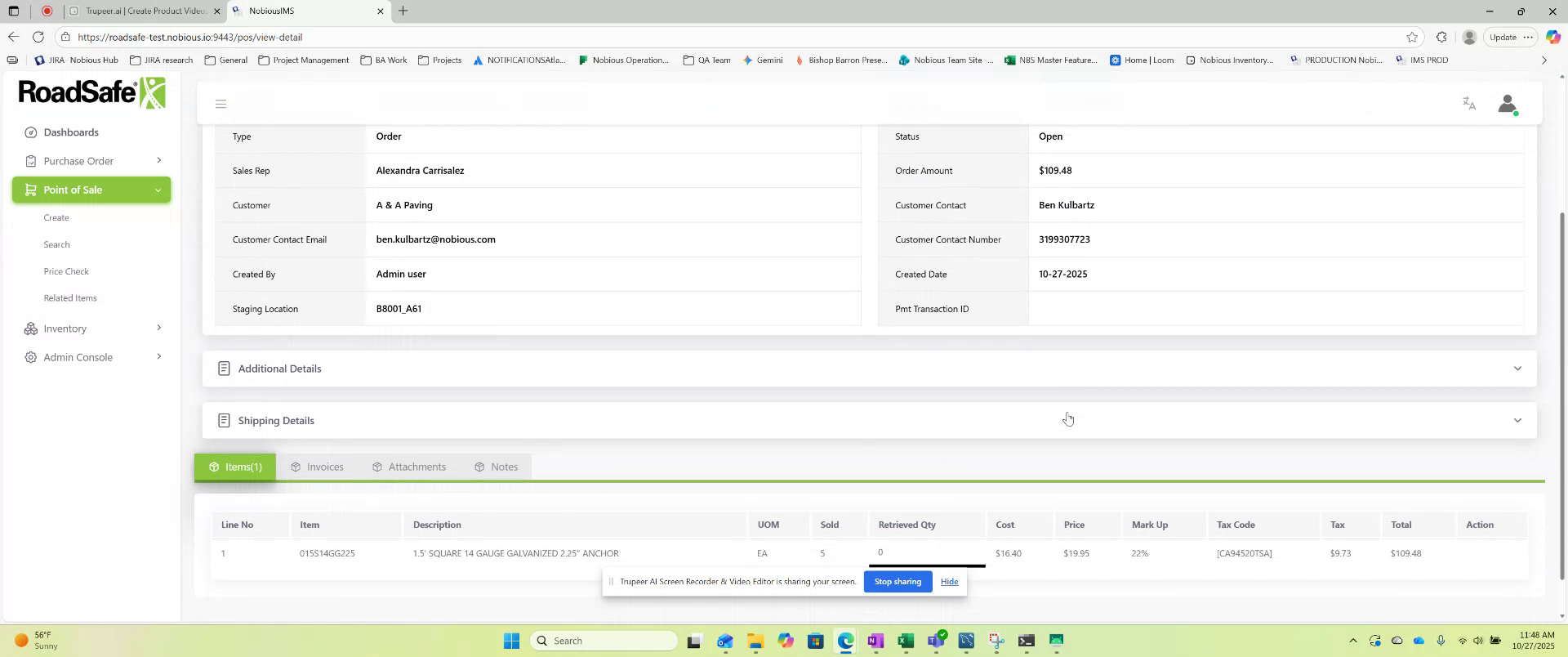Screen dimensions: 1568x657
Task: Click the browser Update button
Action: pos(1503,37)
